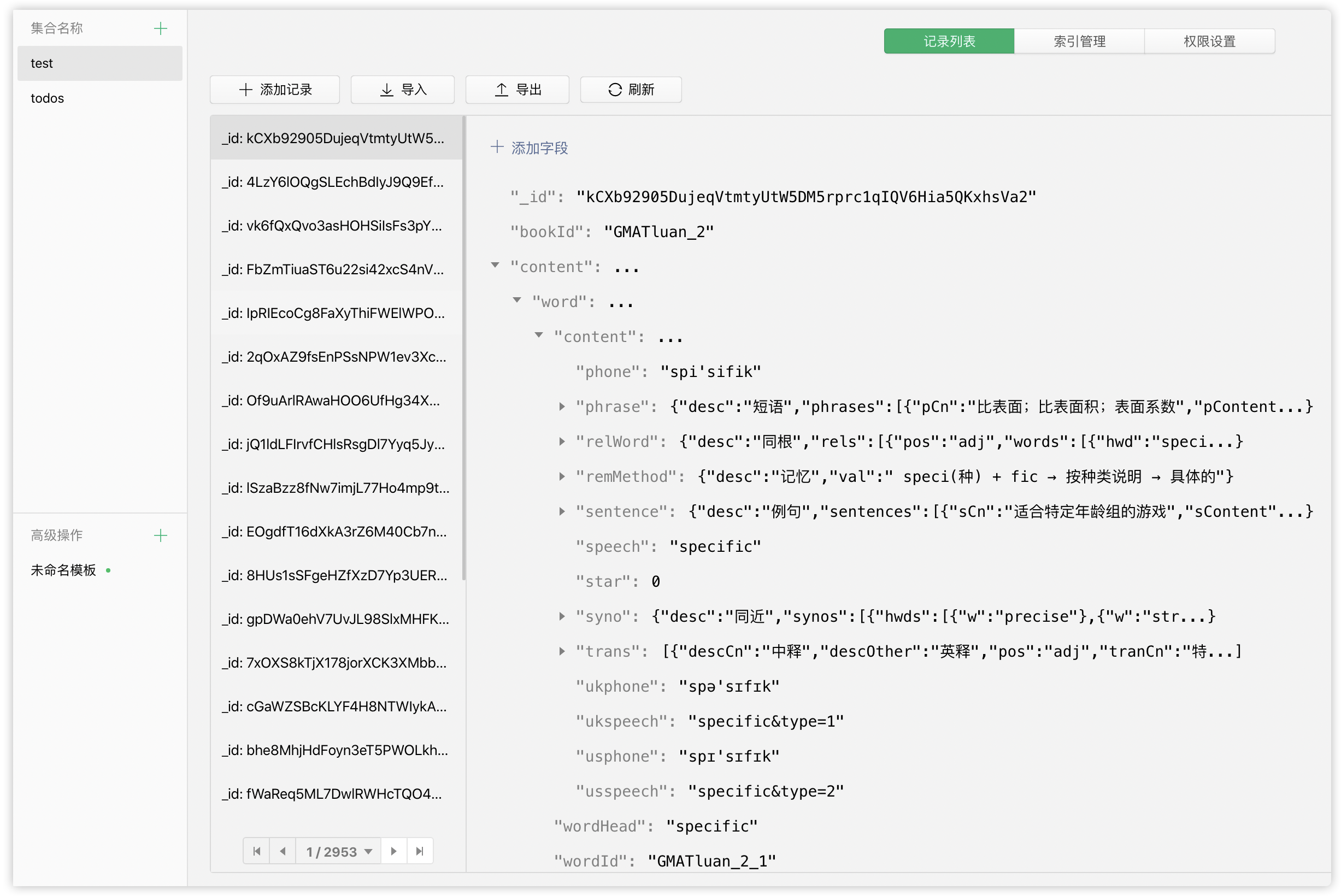Select record _id: ISzaBzz8fNw7imjL77Ho4mp9t...
This screenshot has height=896, width=1341.
(x=336, y=487)
